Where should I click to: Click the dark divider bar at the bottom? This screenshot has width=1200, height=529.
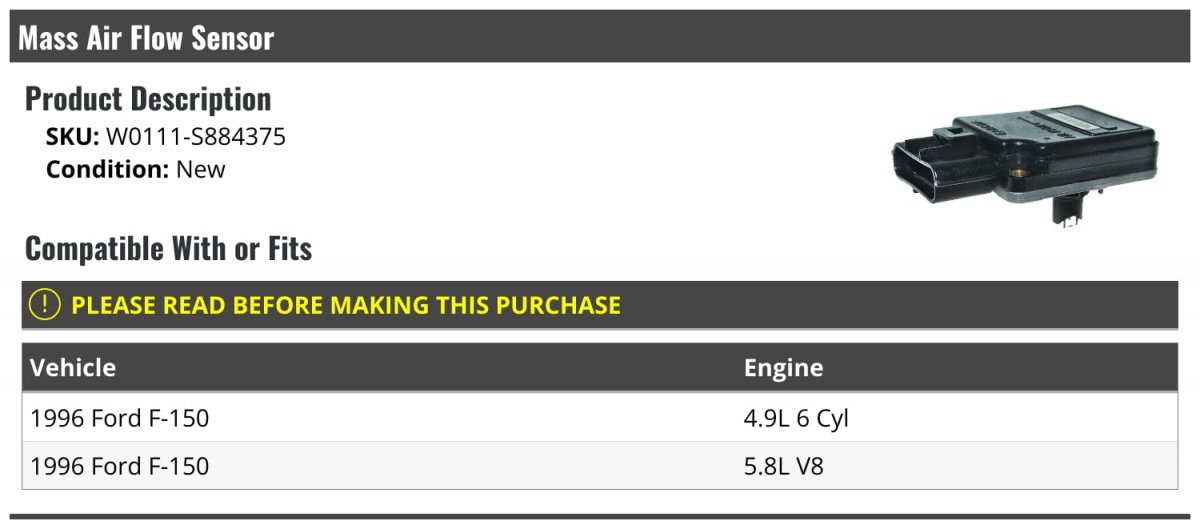tap(600, 517)
